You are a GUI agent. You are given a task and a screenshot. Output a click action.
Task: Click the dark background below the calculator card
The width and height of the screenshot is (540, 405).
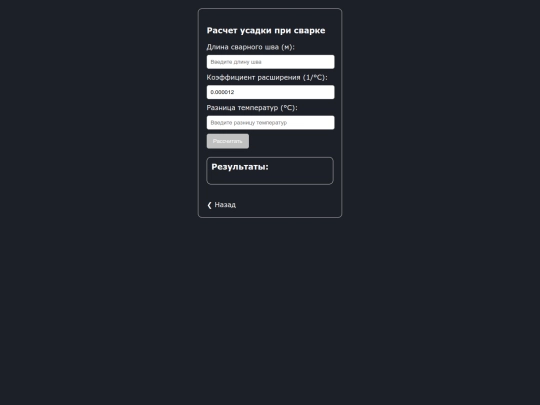[x=270, y=310]
